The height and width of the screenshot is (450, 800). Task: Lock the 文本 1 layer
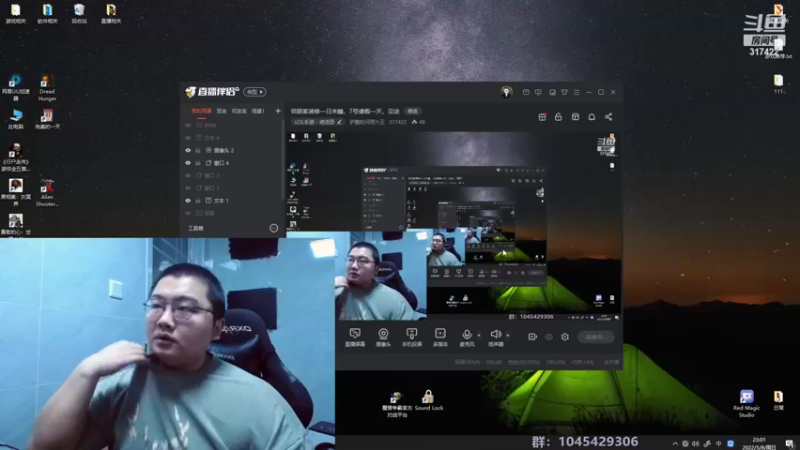(198, 201)
